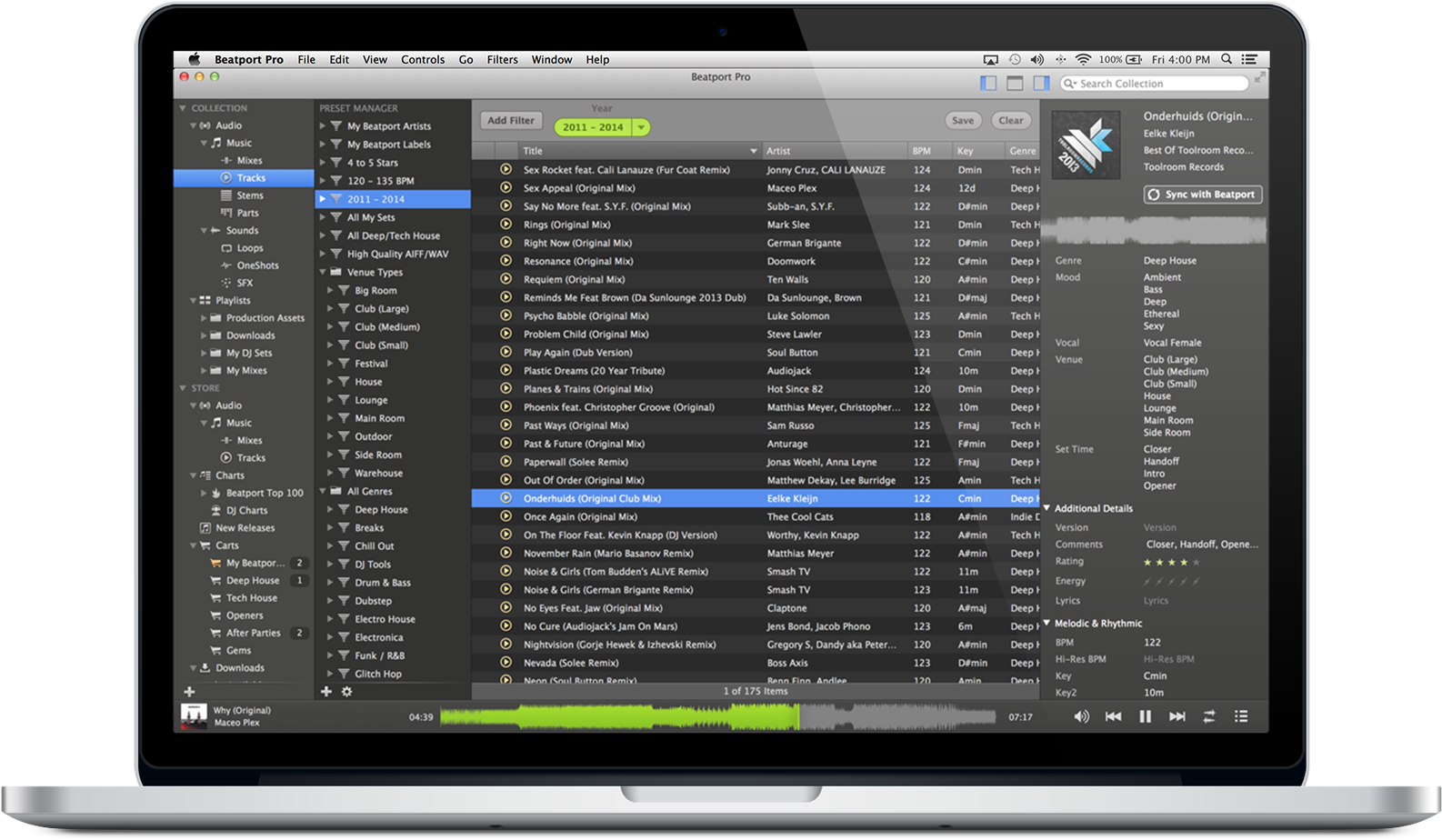
Task: Click the Onderhuids album artwork thumbnail
Action: point(1087,145)
